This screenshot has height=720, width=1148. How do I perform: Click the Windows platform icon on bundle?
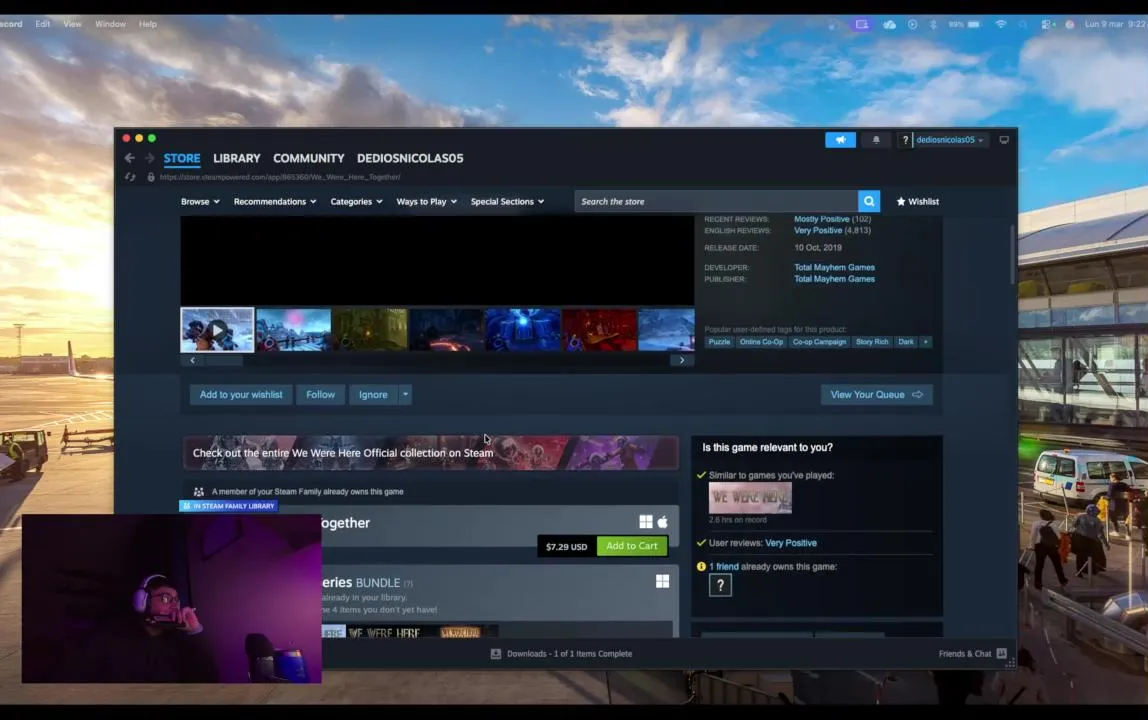pyautogui.click(x=662, y=581)
